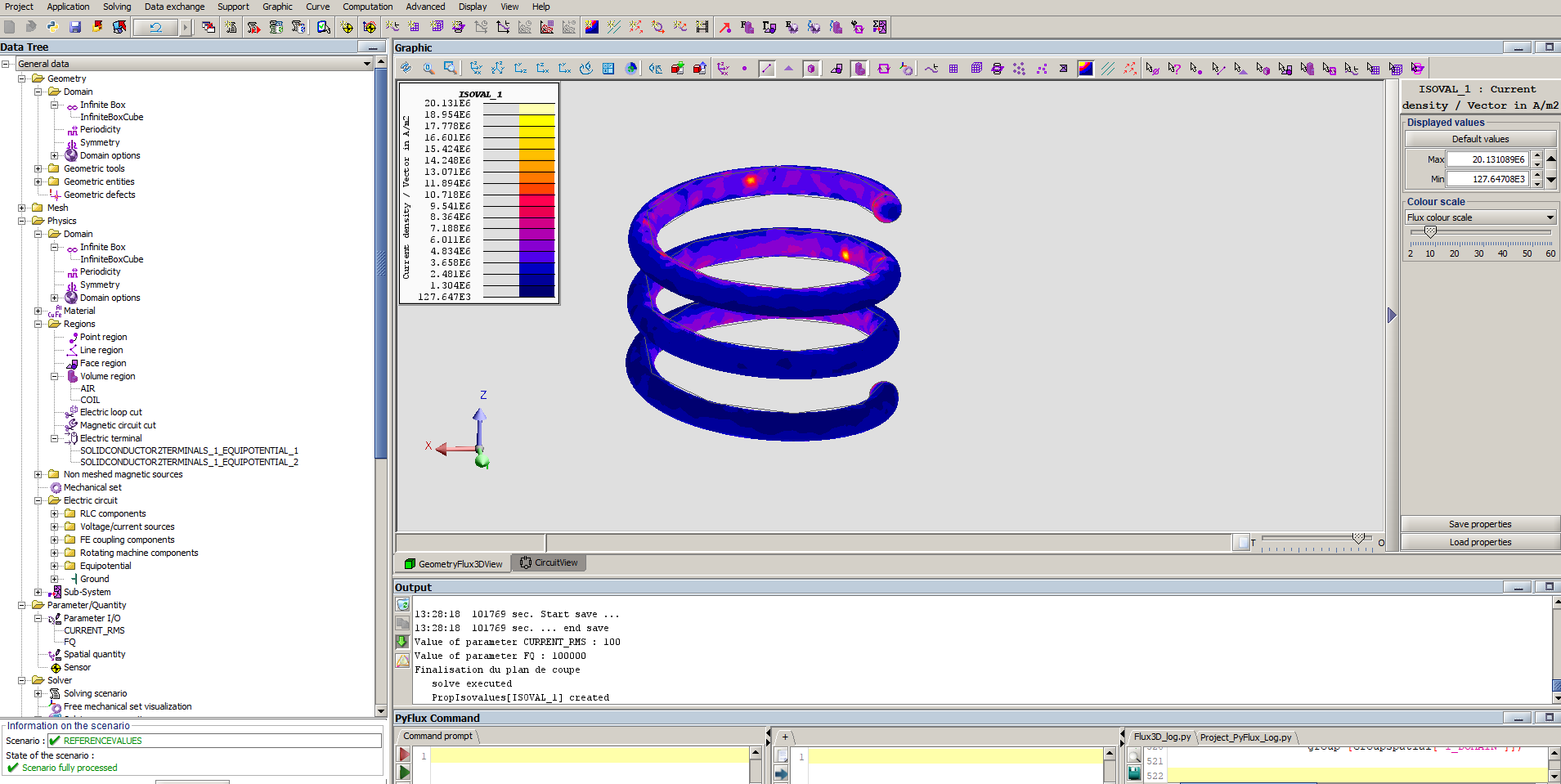Select the Command prompt tab
This screenshot has width=1561, height=784.
(x=437, y=736)
